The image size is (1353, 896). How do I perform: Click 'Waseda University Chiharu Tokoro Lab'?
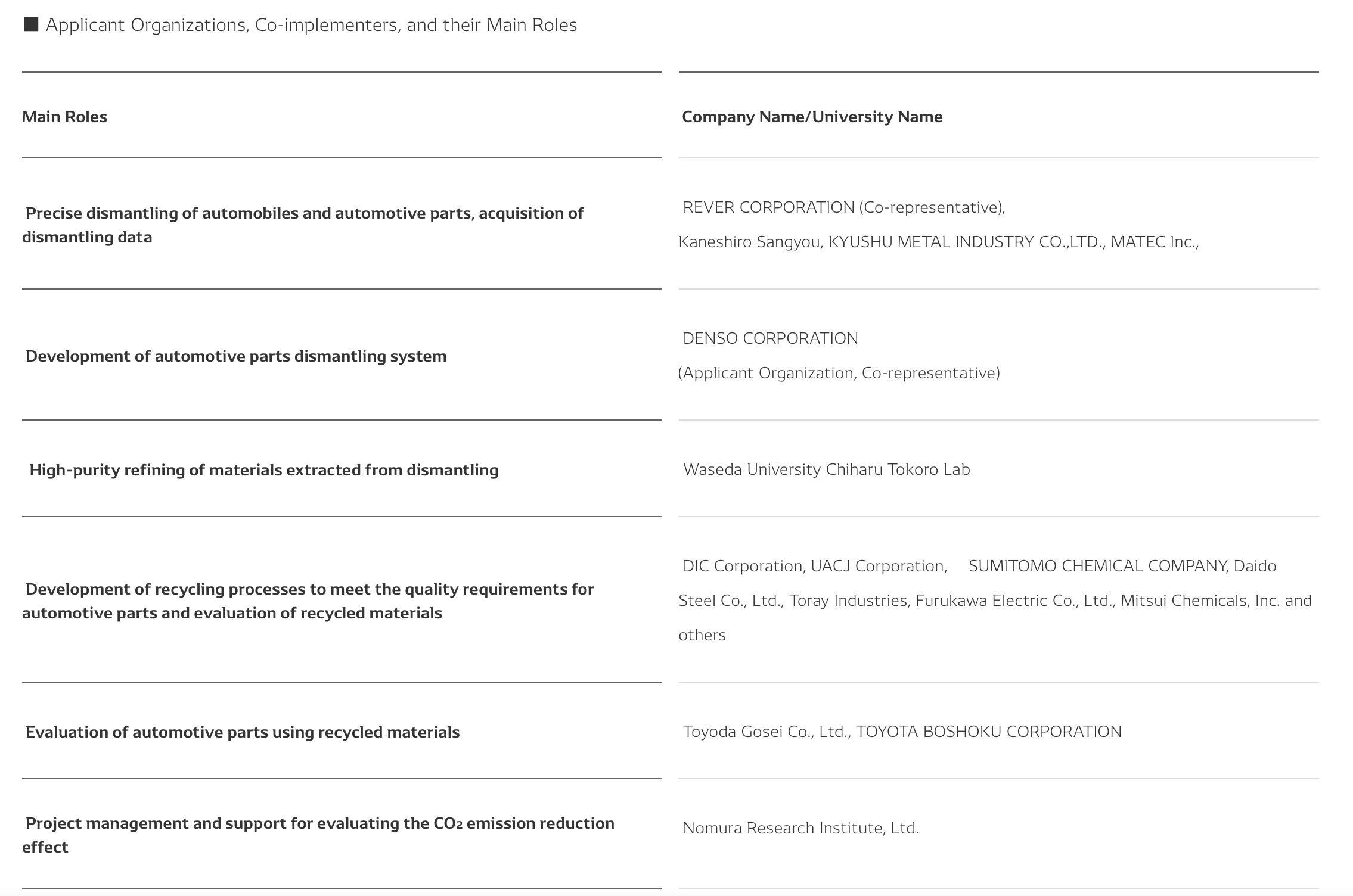pyautogui.click(x=826, y=469)
